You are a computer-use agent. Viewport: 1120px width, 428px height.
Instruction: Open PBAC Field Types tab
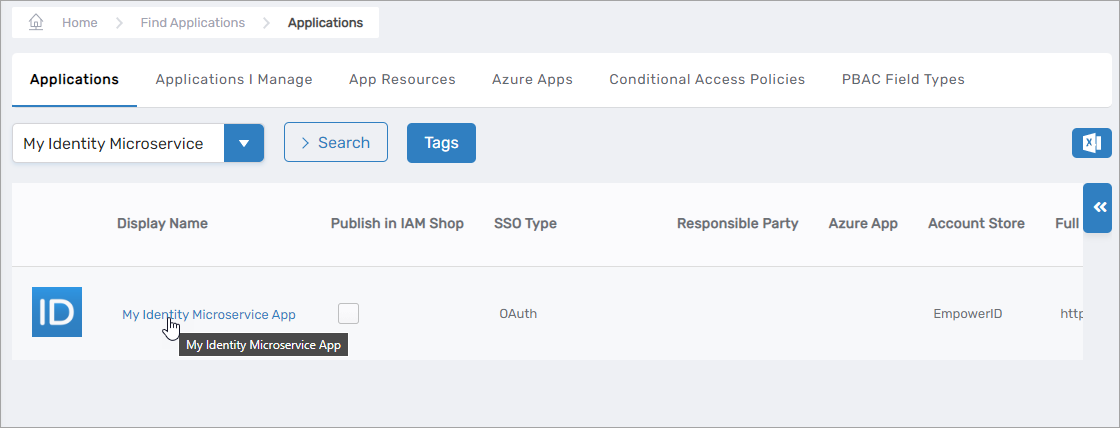click(x=903, y=79)
